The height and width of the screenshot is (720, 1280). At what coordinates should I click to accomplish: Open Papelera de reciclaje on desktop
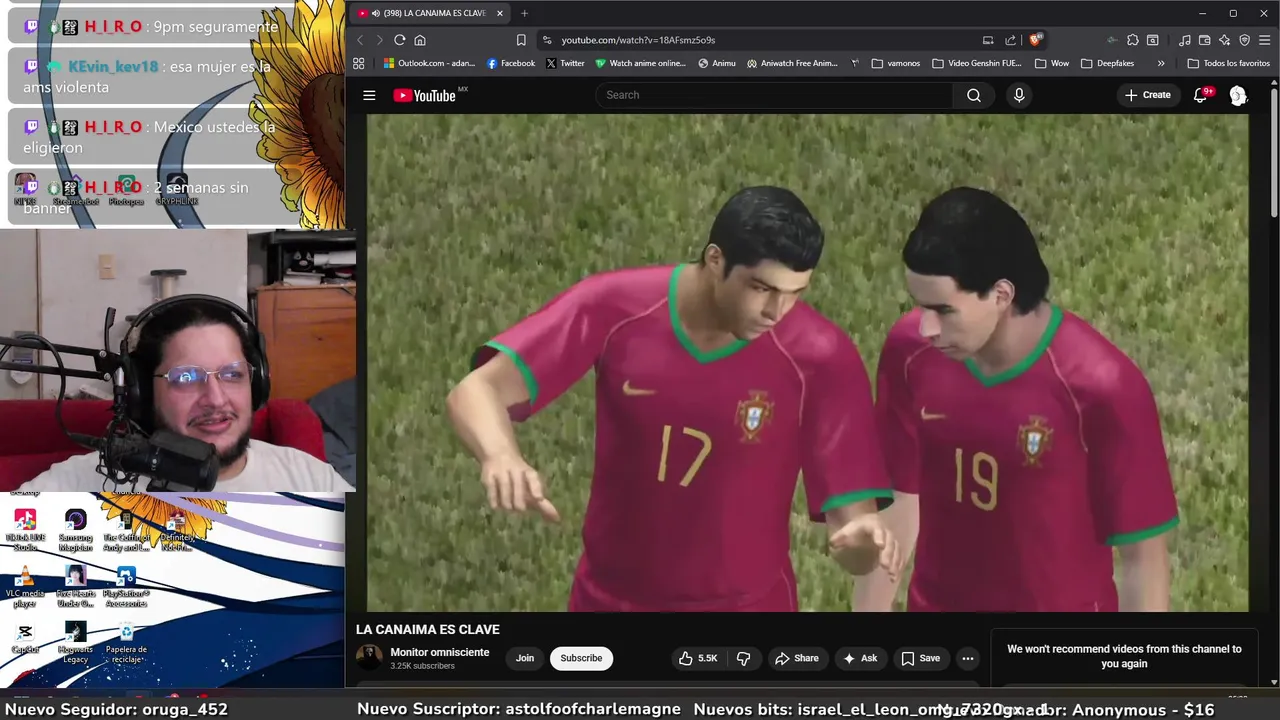click(x=126, y=643)
